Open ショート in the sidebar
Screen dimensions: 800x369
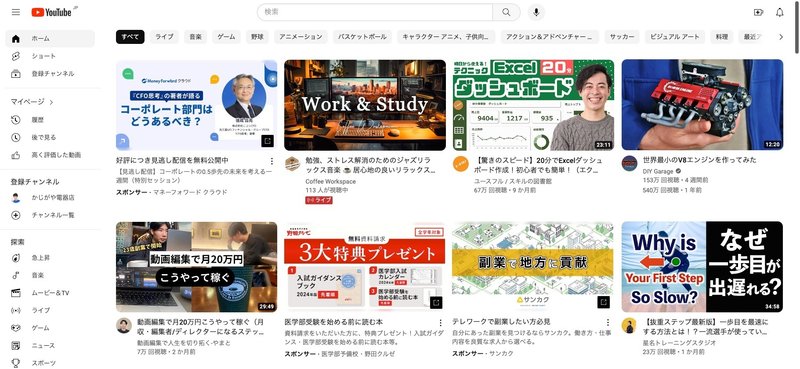(x=50, y=56)
